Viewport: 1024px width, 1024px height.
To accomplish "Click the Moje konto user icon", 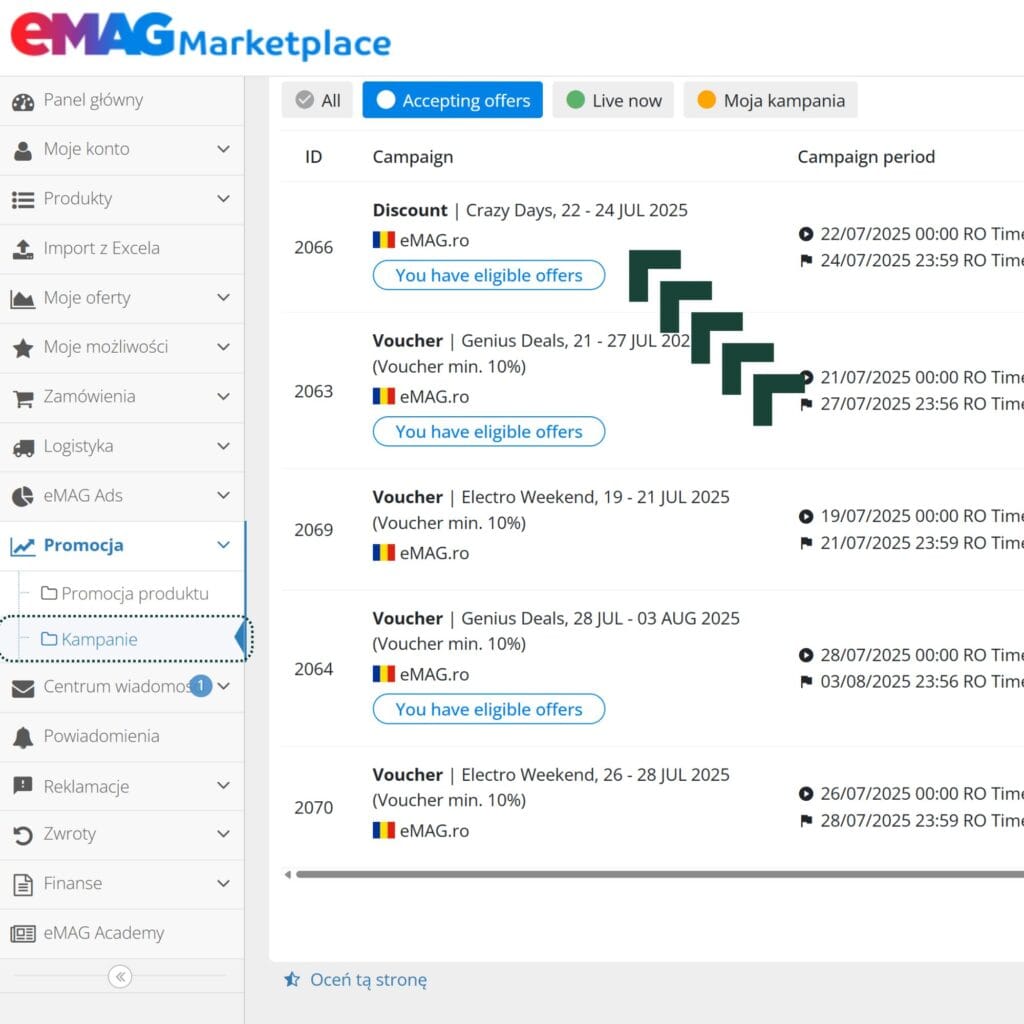I will click(23, 151).
